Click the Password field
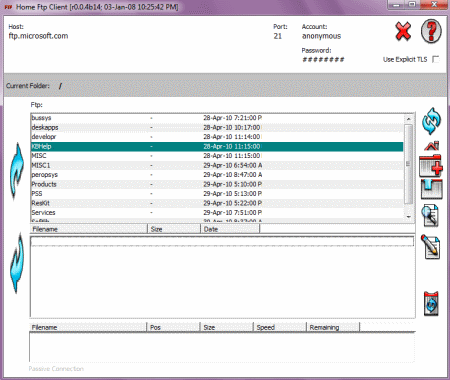This screenshot has height=380, width=450. click(x=323, y=60)
